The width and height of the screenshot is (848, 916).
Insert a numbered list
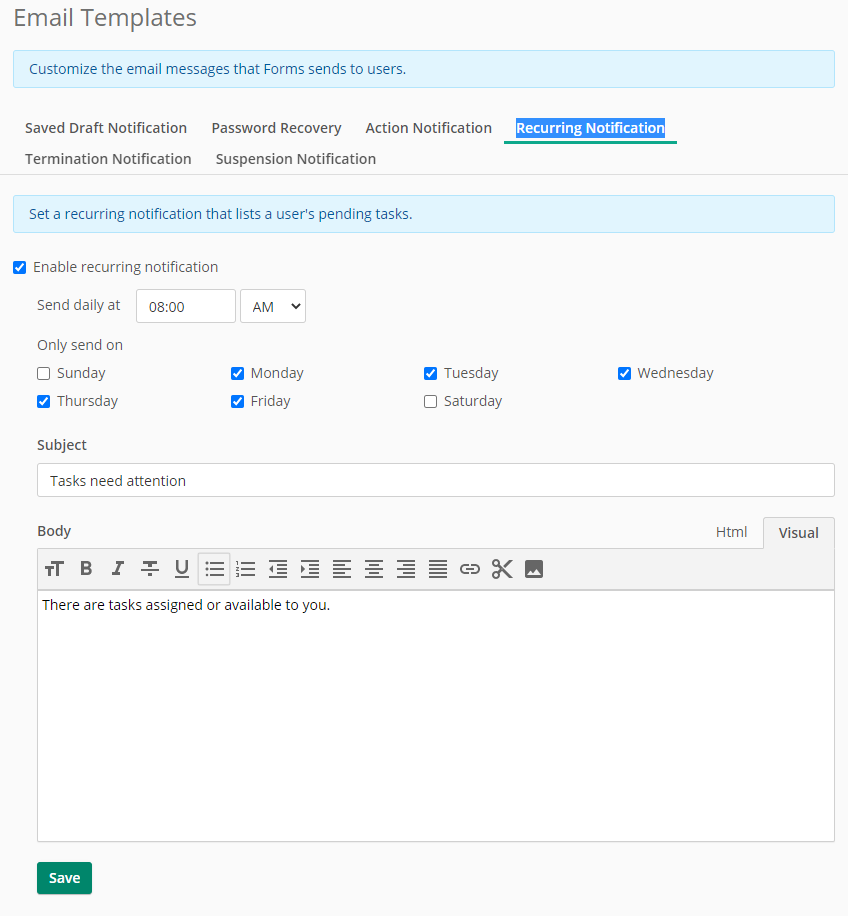[246, 568]
